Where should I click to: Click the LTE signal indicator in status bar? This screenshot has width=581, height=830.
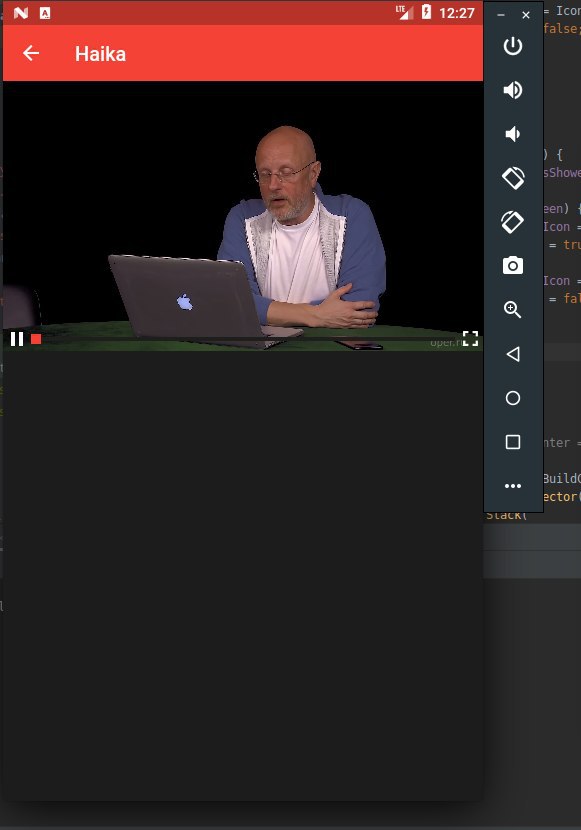tap(404, 12)
